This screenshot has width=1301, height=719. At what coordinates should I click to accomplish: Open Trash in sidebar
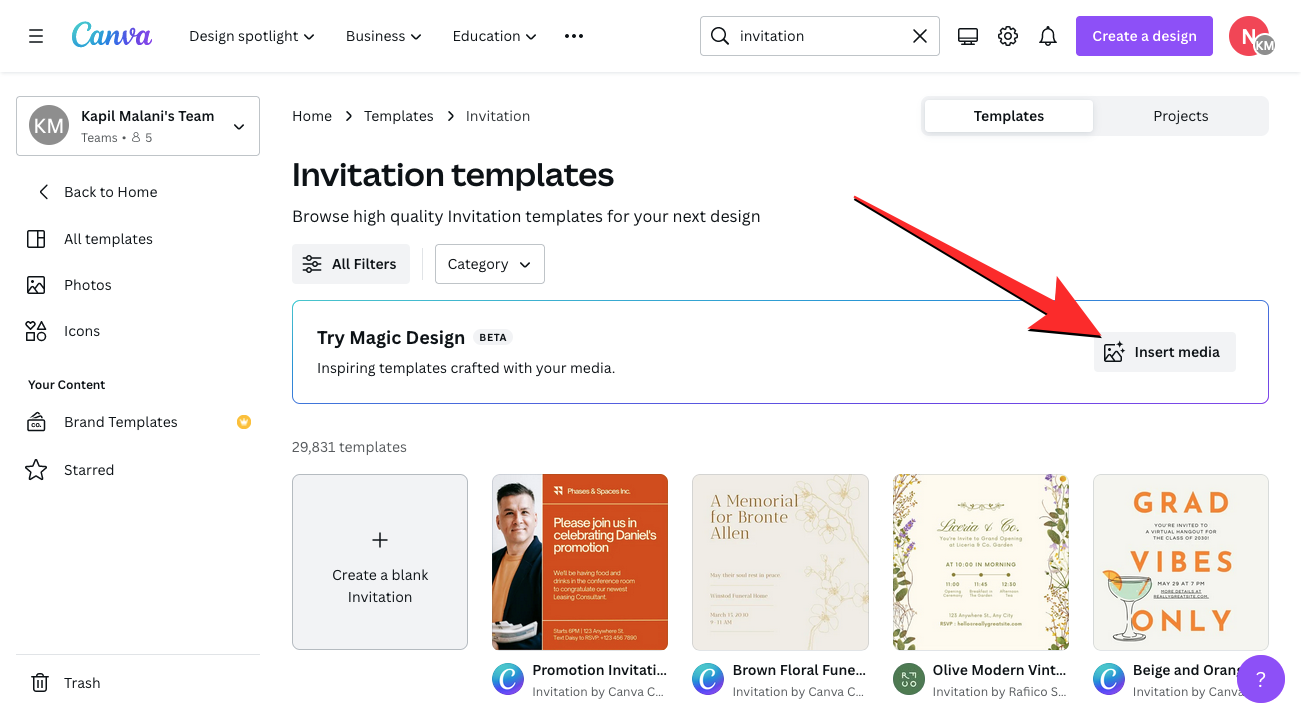(82, 683)
